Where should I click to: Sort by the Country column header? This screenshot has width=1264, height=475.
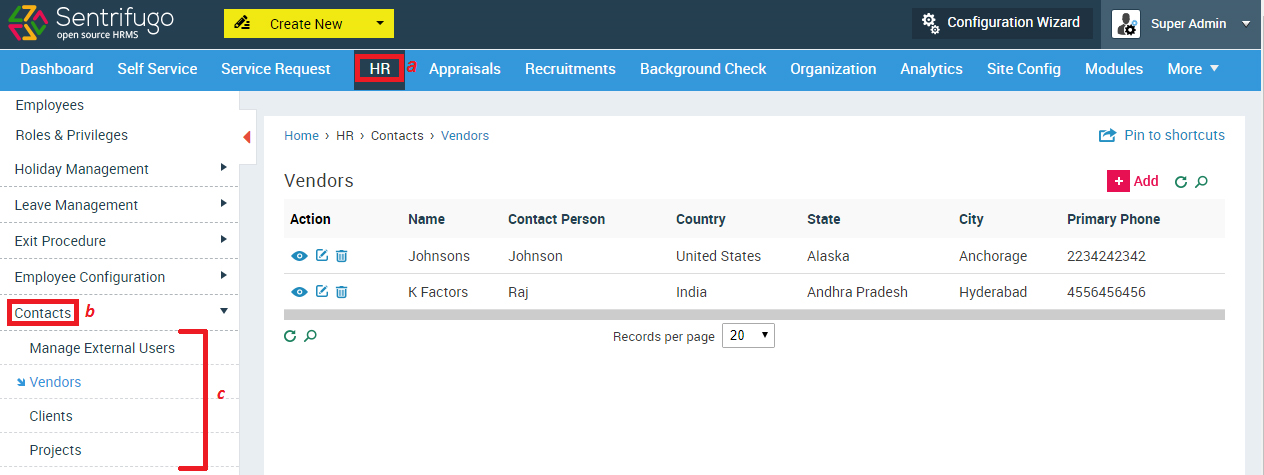coord(701,219)
